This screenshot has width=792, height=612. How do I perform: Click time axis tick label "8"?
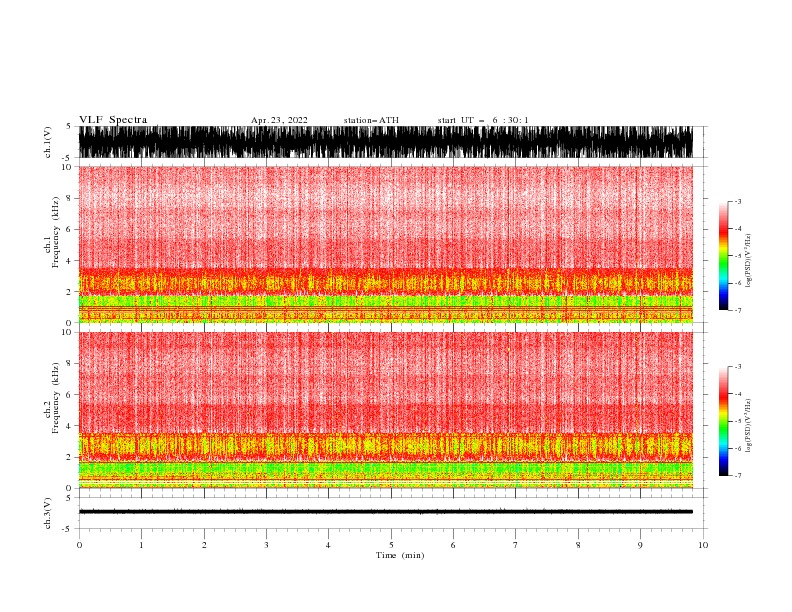point(578,545)
